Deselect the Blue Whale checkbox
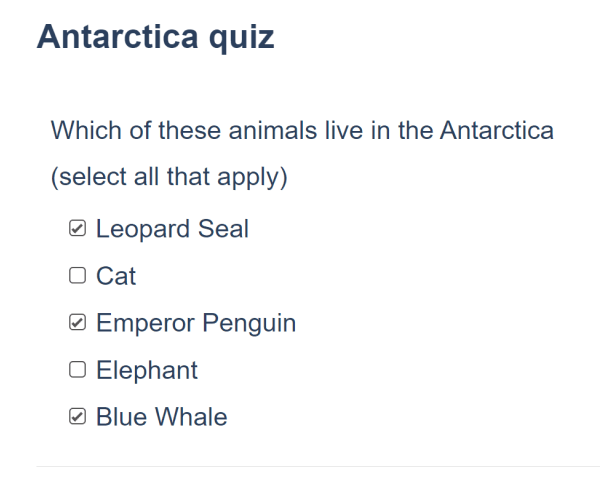 pos(77,417)
